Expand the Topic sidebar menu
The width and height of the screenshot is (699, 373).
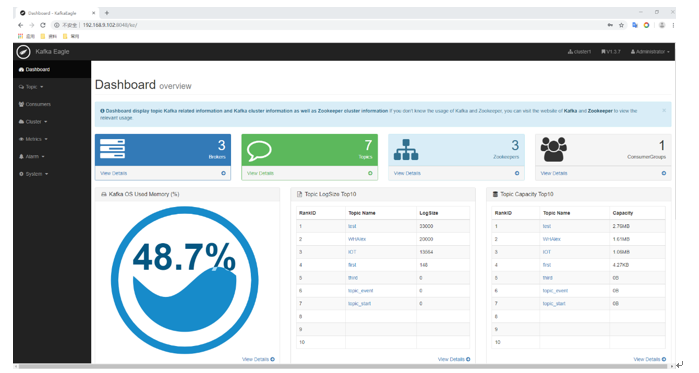click(x=52, y=87)
